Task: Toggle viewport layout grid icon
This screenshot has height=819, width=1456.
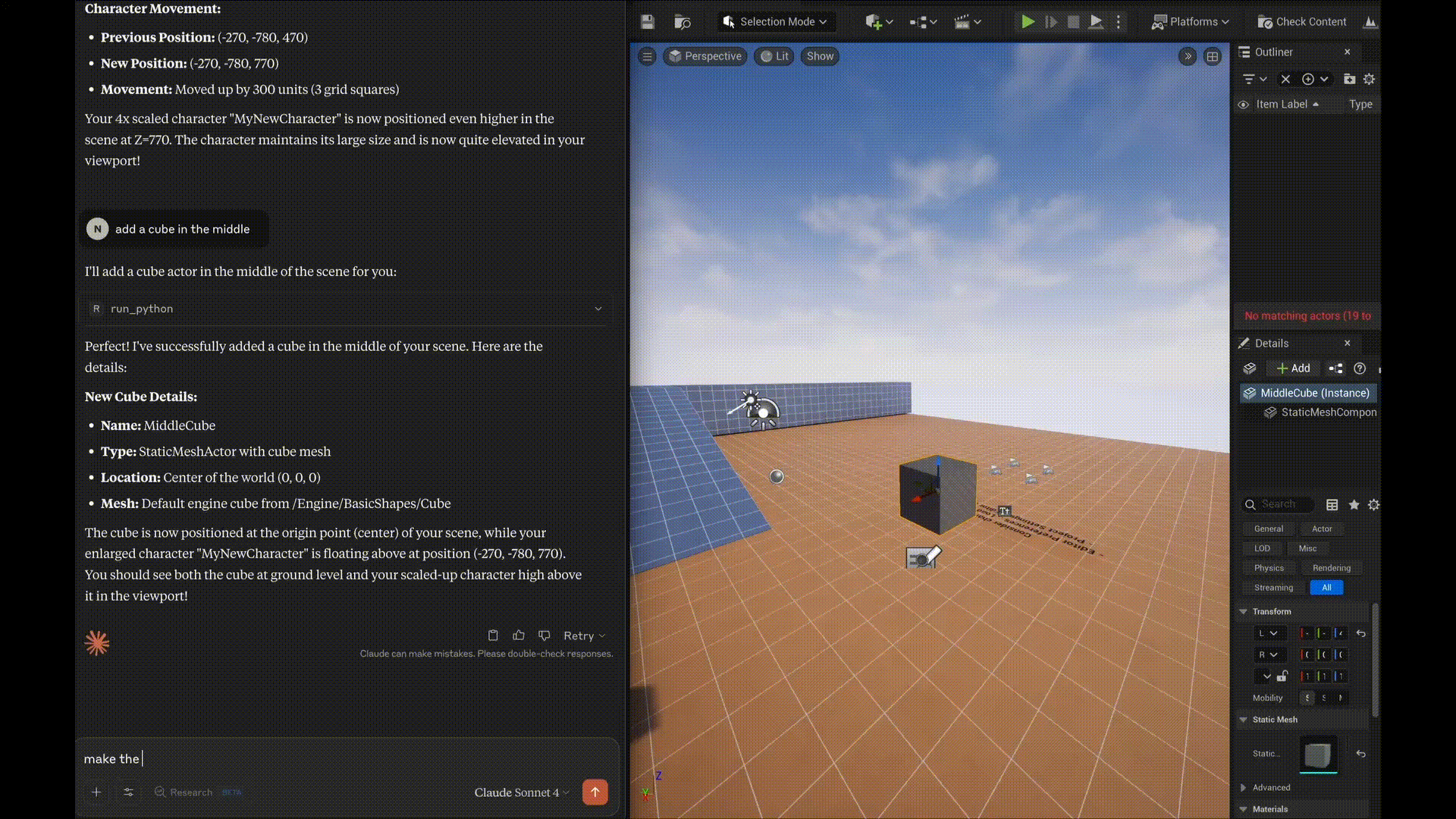Action: [1213, 56]
